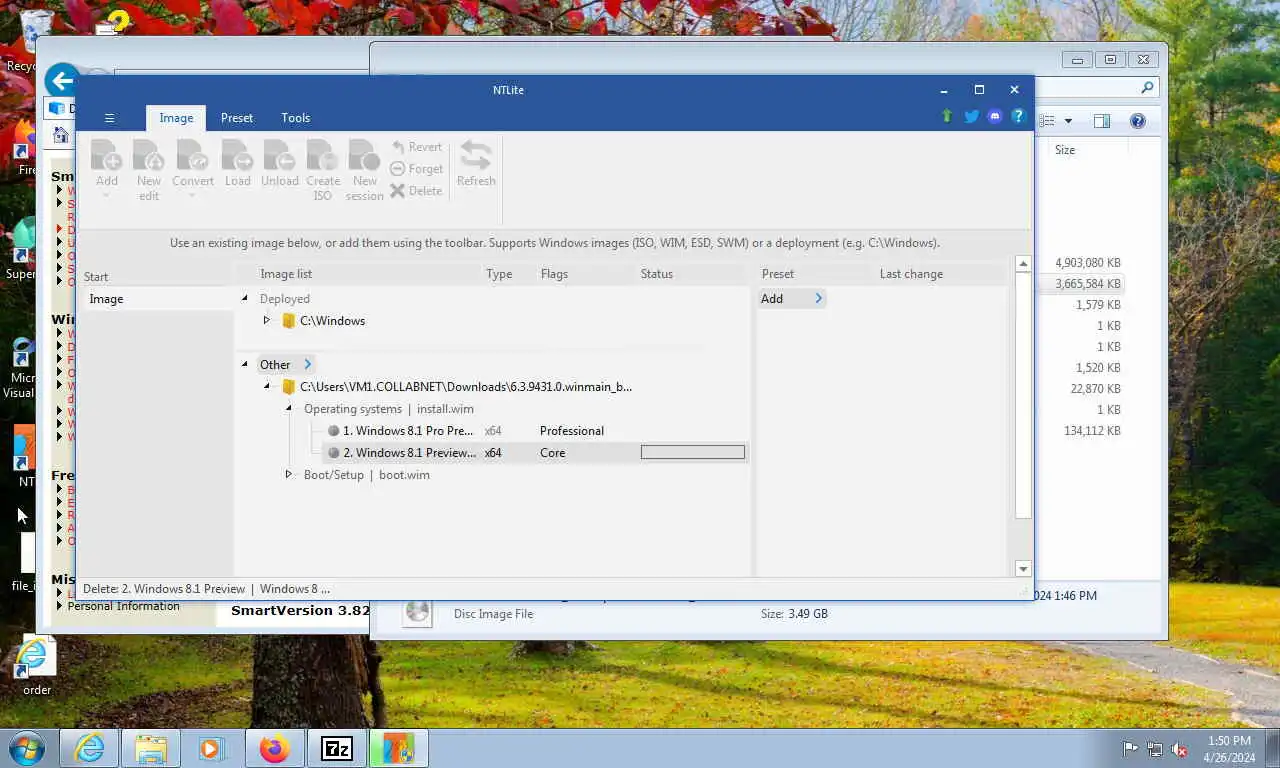Viewport: 1280px width, 768px height.
Task: Select Windows 8.1 Pro Preview entry
Action: point(408,431)
